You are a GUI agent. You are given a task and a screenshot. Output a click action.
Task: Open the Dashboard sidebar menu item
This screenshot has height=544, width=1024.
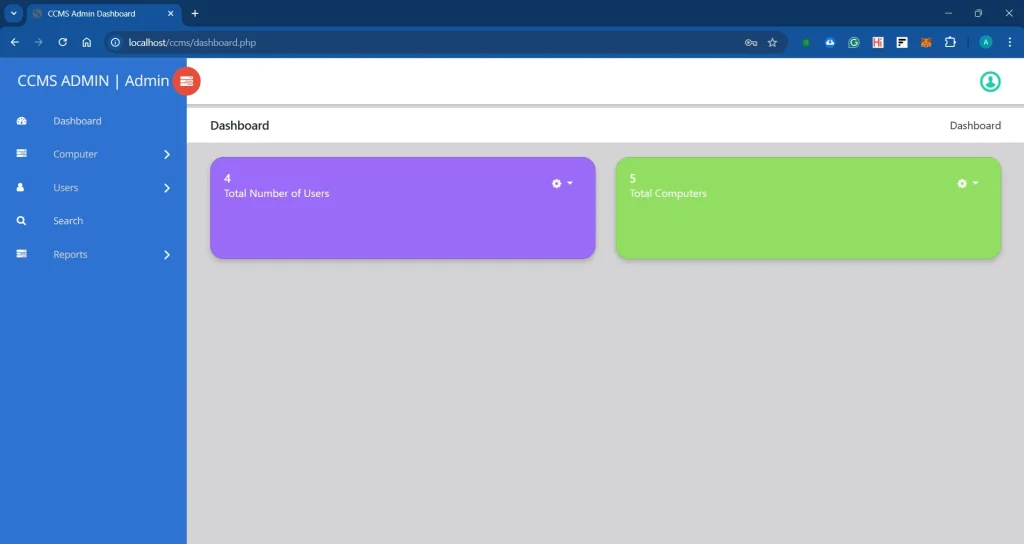[x=93, y=121]
